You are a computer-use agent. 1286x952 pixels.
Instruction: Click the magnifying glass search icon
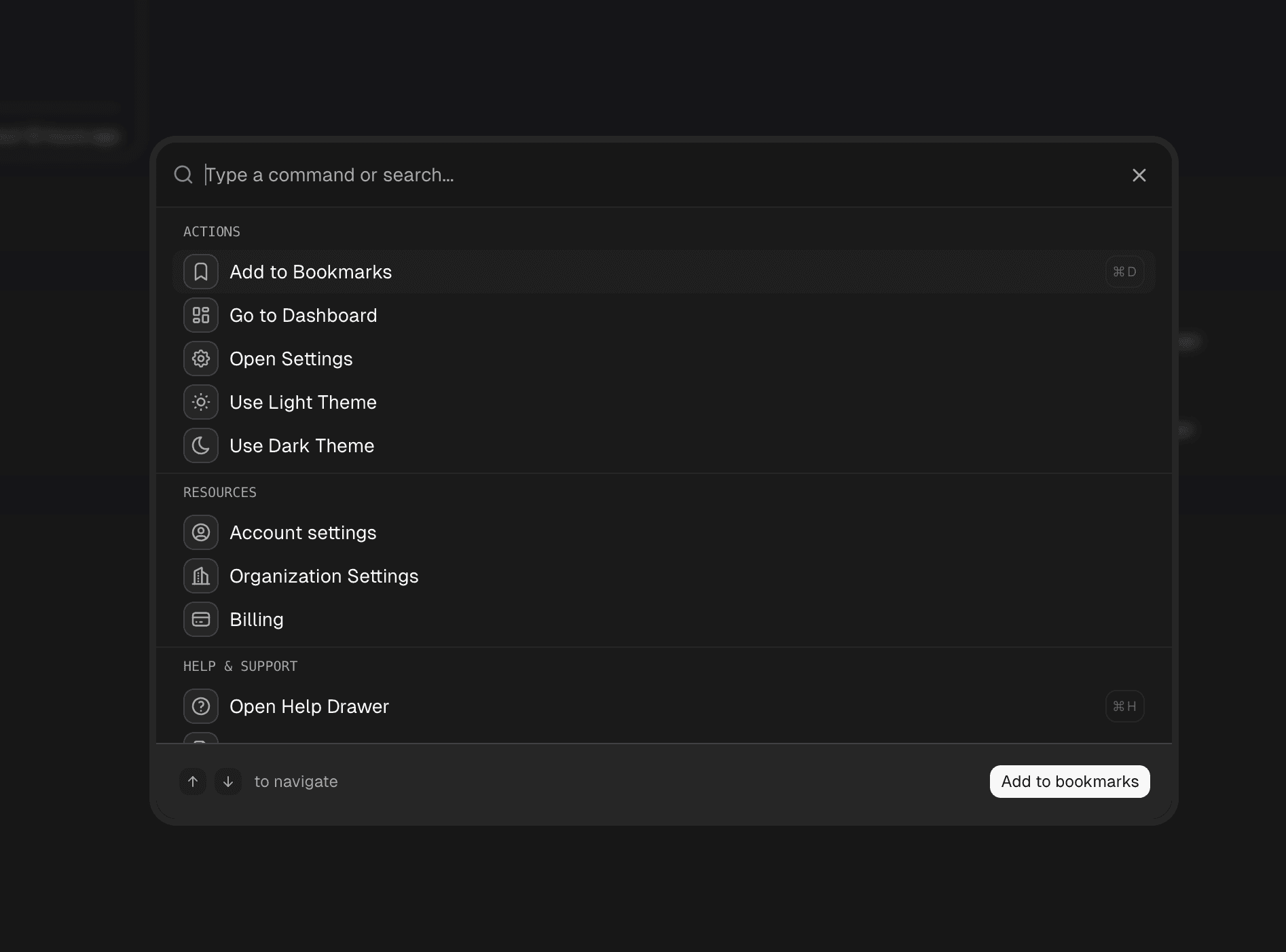coord(183,175)
